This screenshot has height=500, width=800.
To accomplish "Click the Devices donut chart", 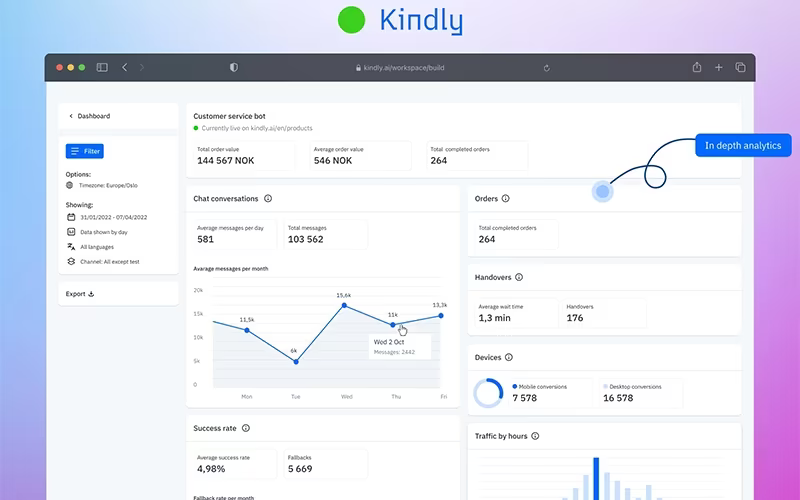I will tap(488, 393).
